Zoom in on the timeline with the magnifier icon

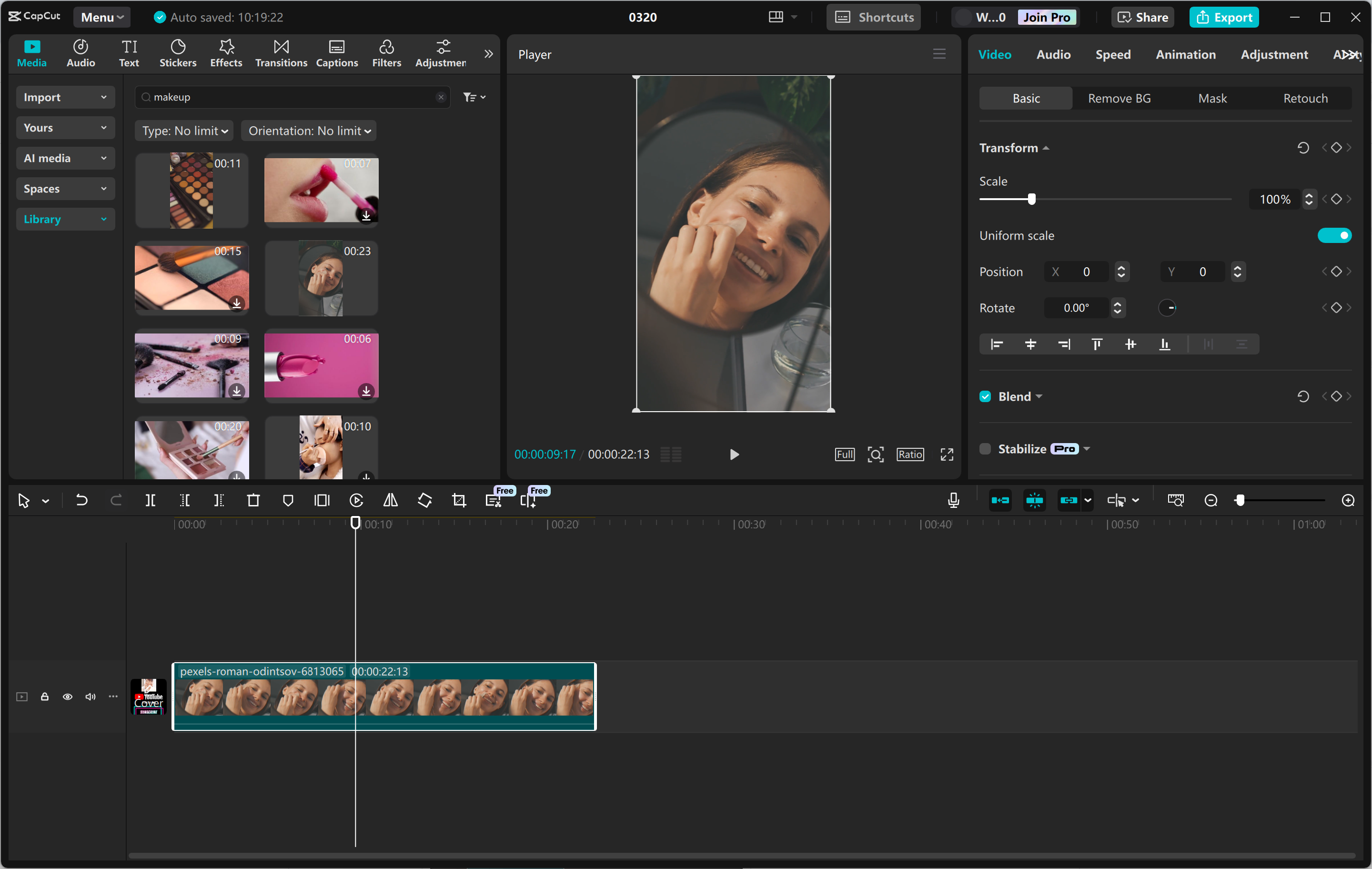1349,500
